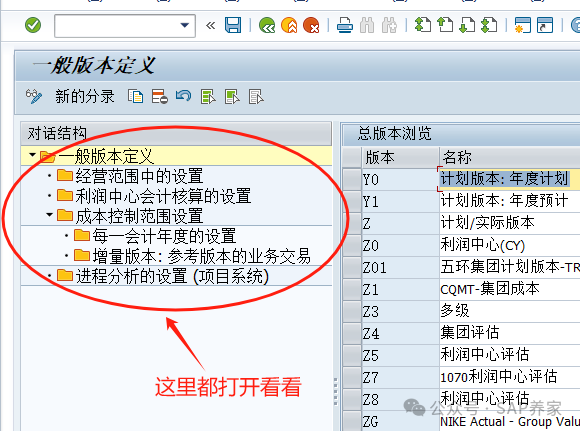The image size is (580, 431).
Task: Collapse the 成本控制范围设置 tree node
Action: [49, 214]
